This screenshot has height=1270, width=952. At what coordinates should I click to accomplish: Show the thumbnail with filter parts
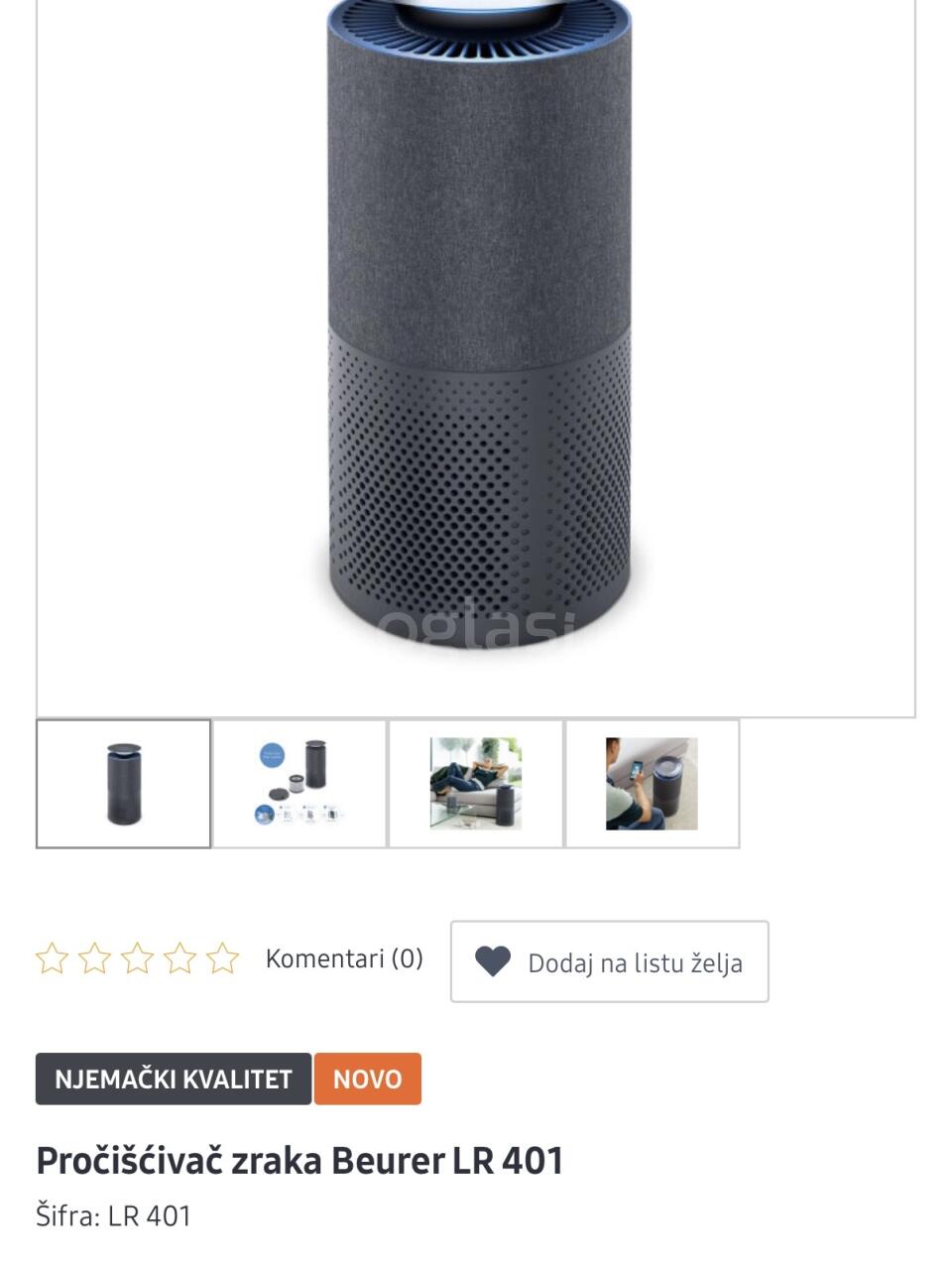(x=299, y=784)
